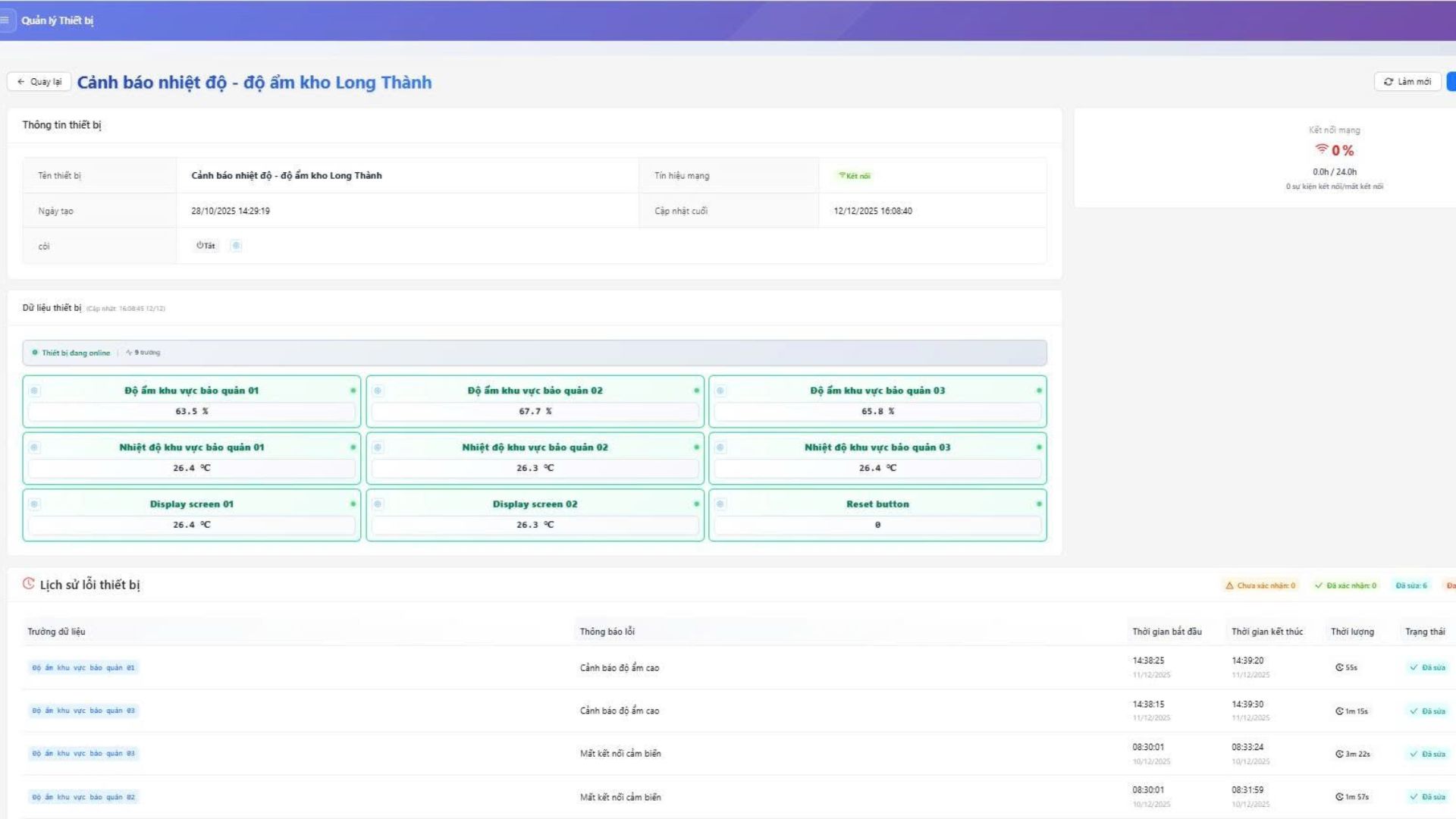Filter by Chưa xác nhận status
Screen dimensions: 1456x819
(x=1260, y=585)
